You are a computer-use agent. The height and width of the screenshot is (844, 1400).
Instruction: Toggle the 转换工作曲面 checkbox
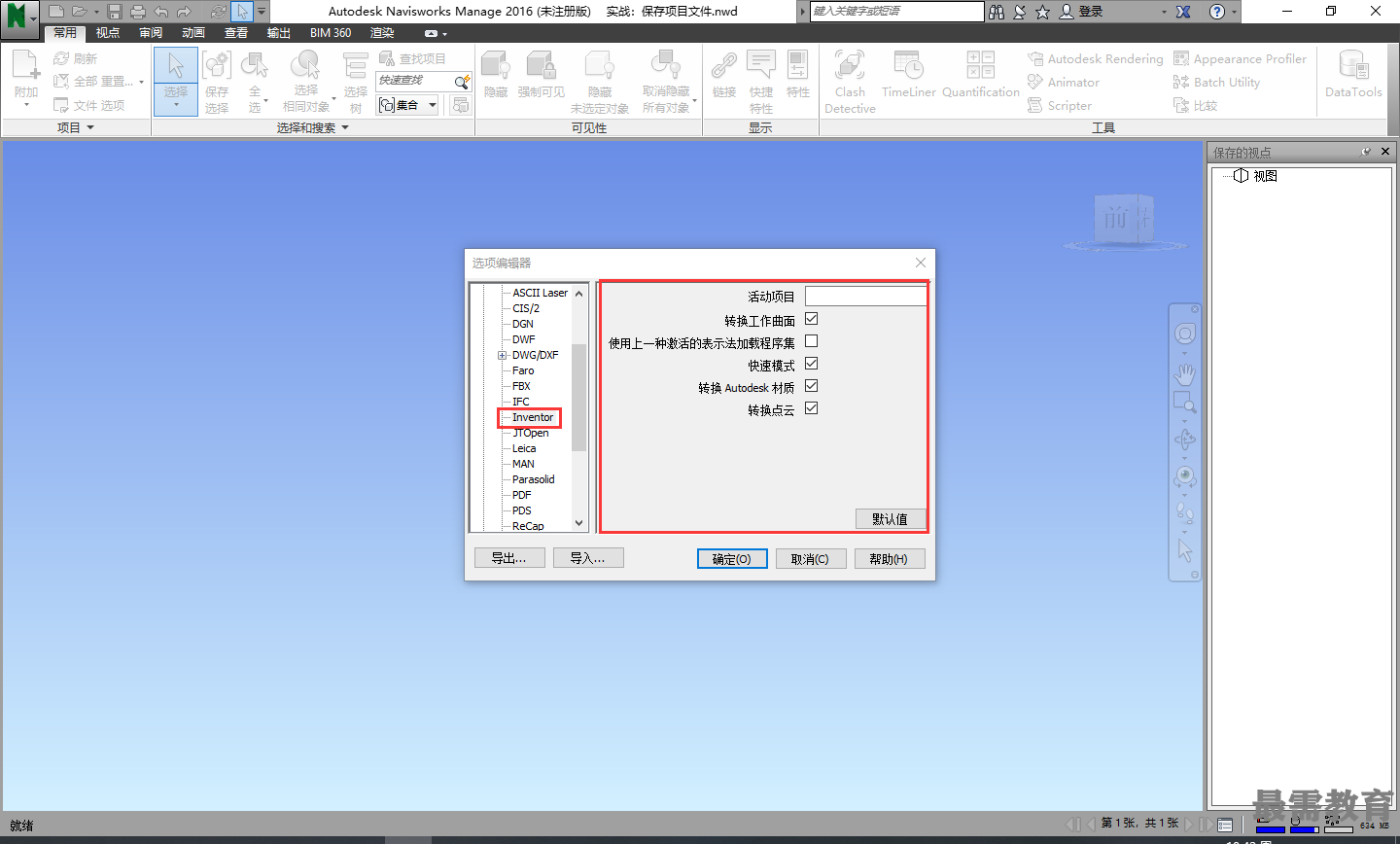[x=812, y=319]
